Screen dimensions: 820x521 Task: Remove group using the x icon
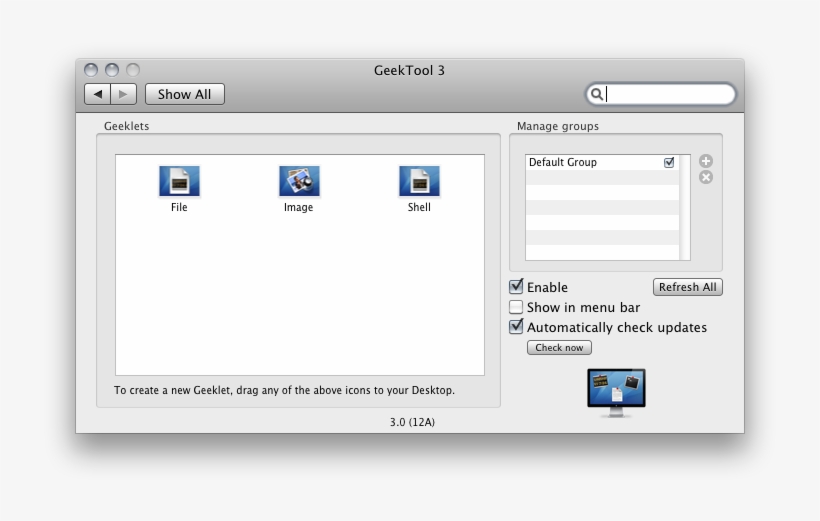click(706, 177)
